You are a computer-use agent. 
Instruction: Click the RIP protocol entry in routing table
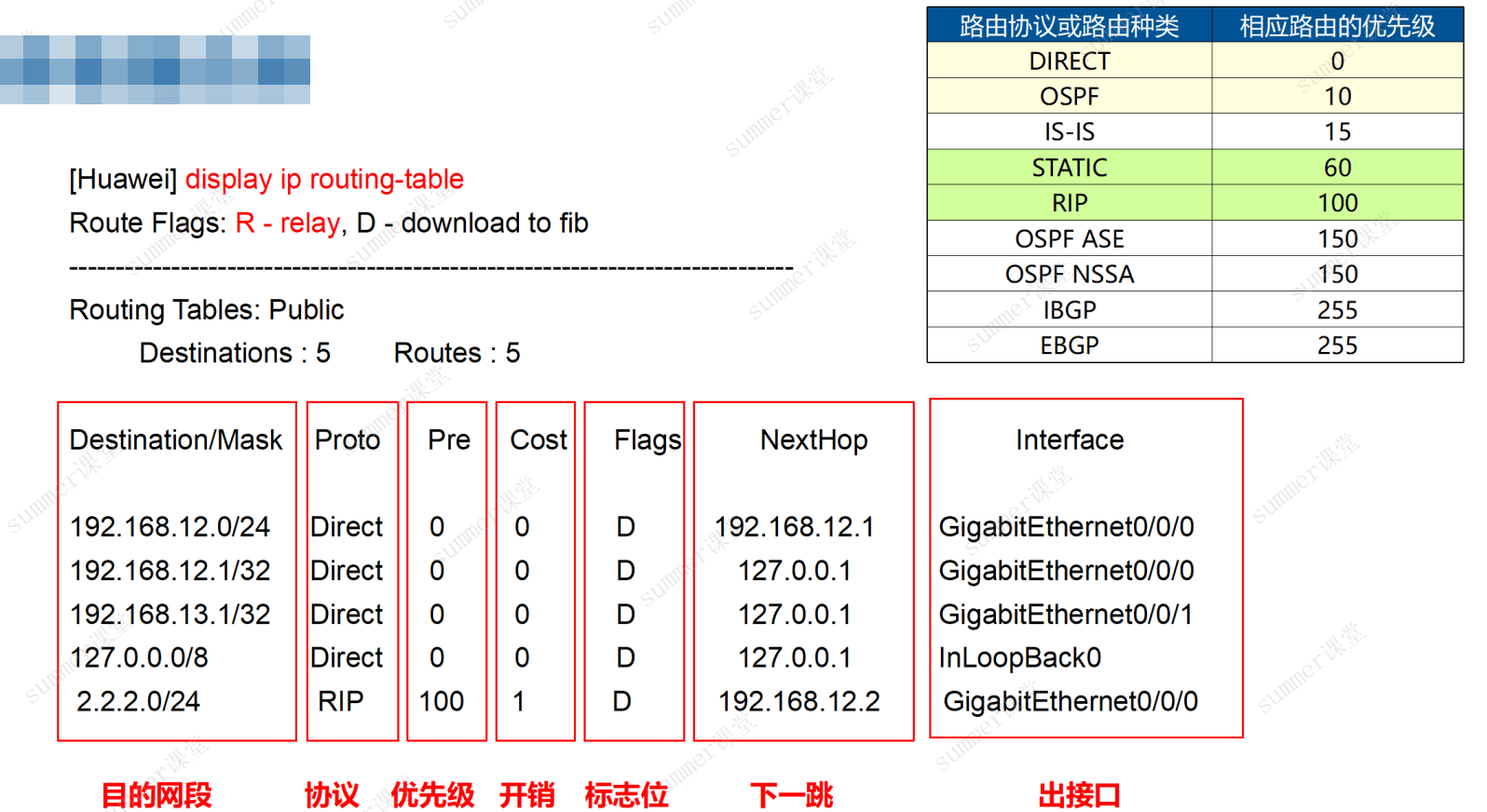341,701
